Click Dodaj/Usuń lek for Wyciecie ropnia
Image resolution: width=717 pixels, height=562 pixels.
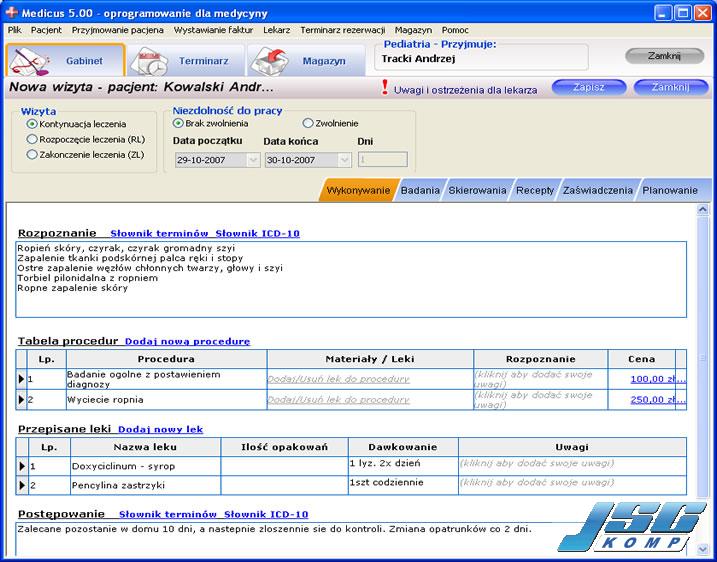(338, 400)
